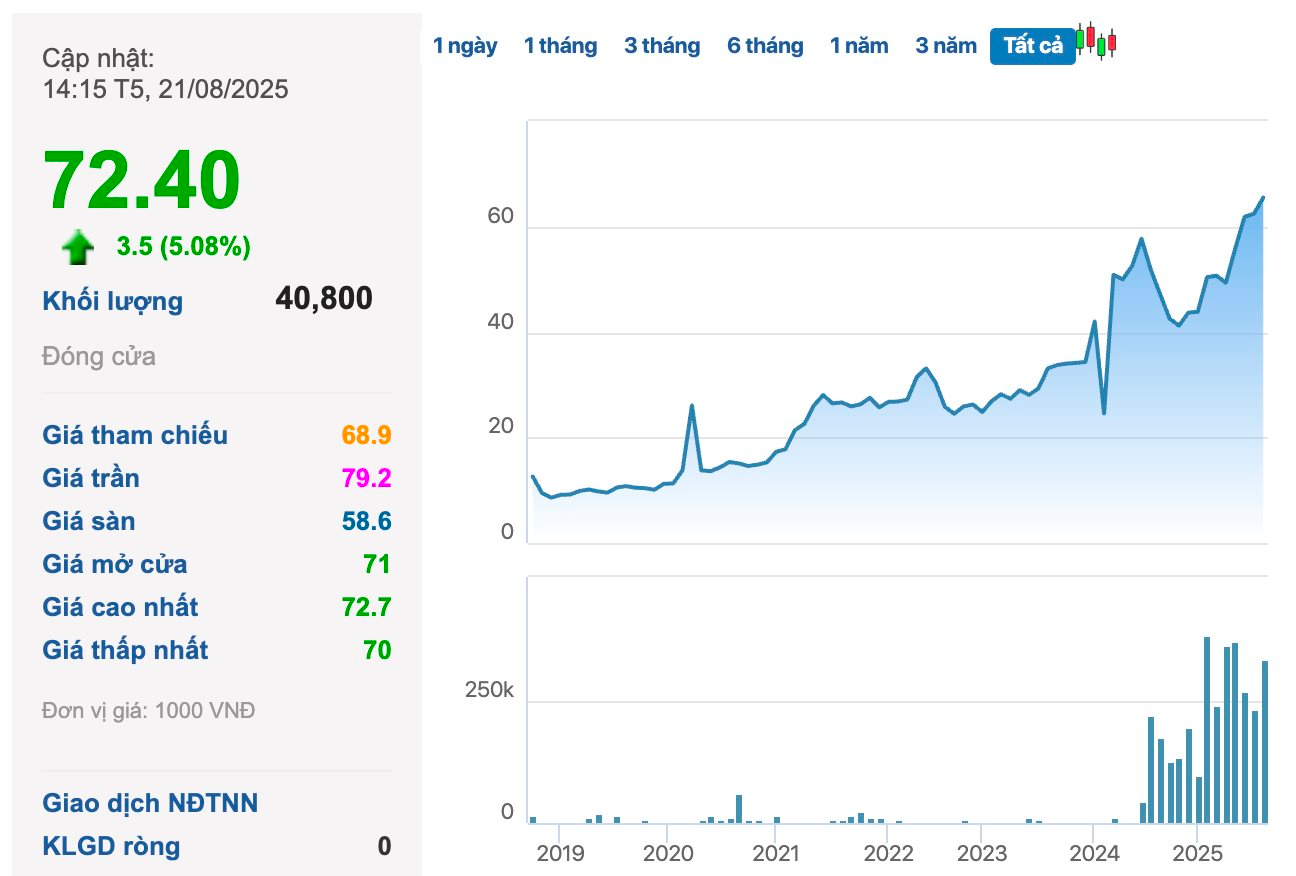
Task: Click the 'Giá sàn' label
Action: tap(89, 521)
